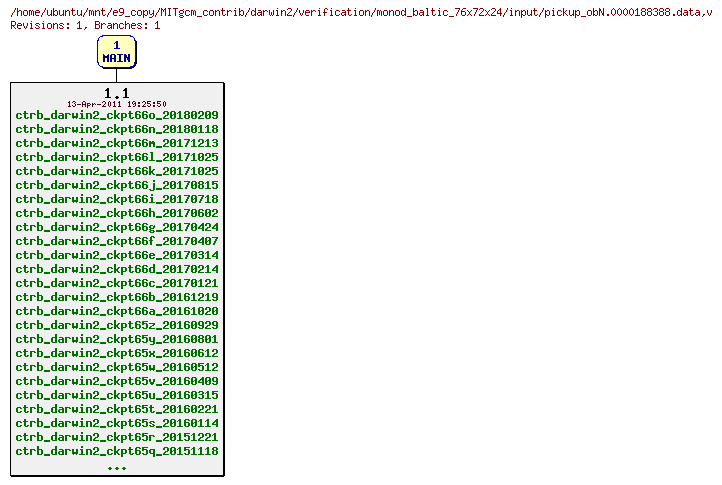The width and height of the screenshot is (722, 485).
Task: Select tag ctrb_darwin2_ckpt65r_20151221
Action: pos(117,437)
